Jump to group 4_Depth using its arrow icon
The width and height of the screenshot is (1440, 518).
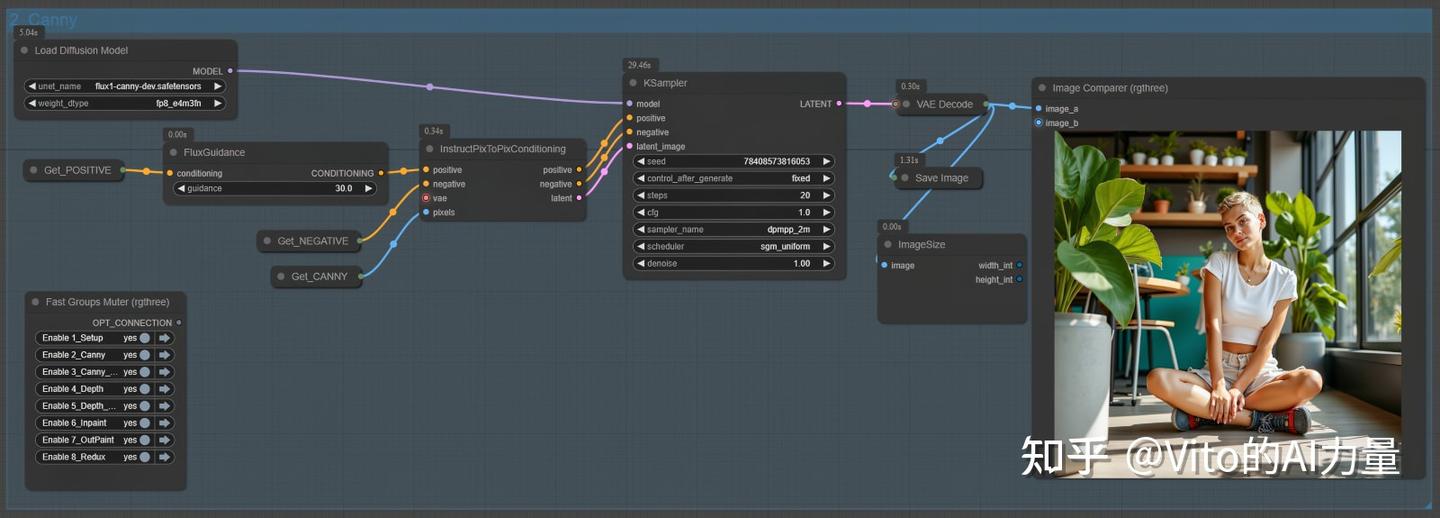[165, 389]
